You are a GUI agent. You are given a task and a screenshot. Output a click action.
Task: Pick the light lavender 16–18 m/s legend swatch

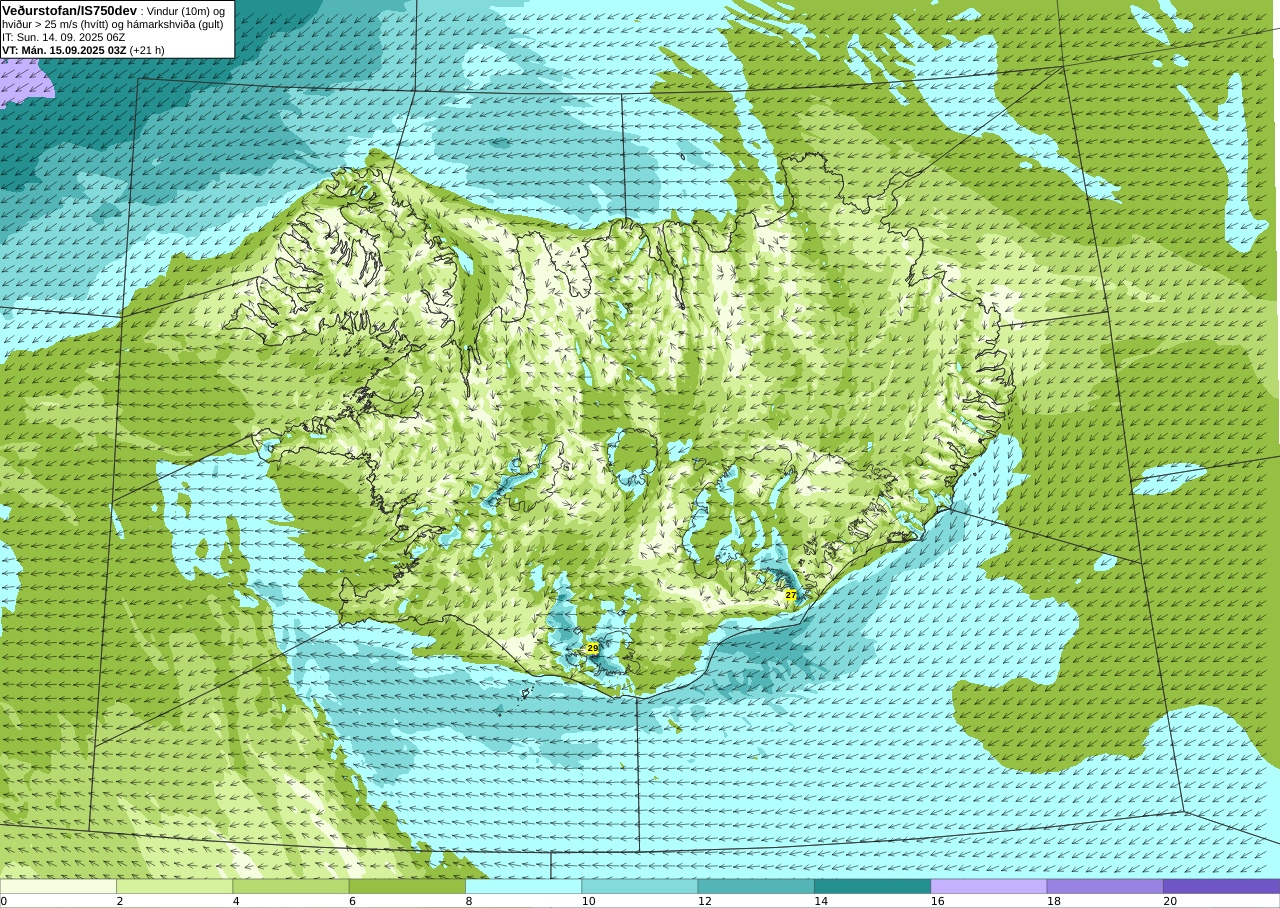[989, 886]
